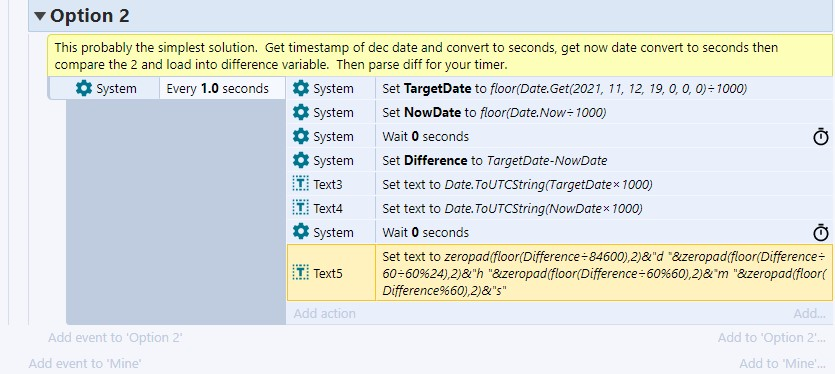Select the Text4 object icon

coord(301,208)
